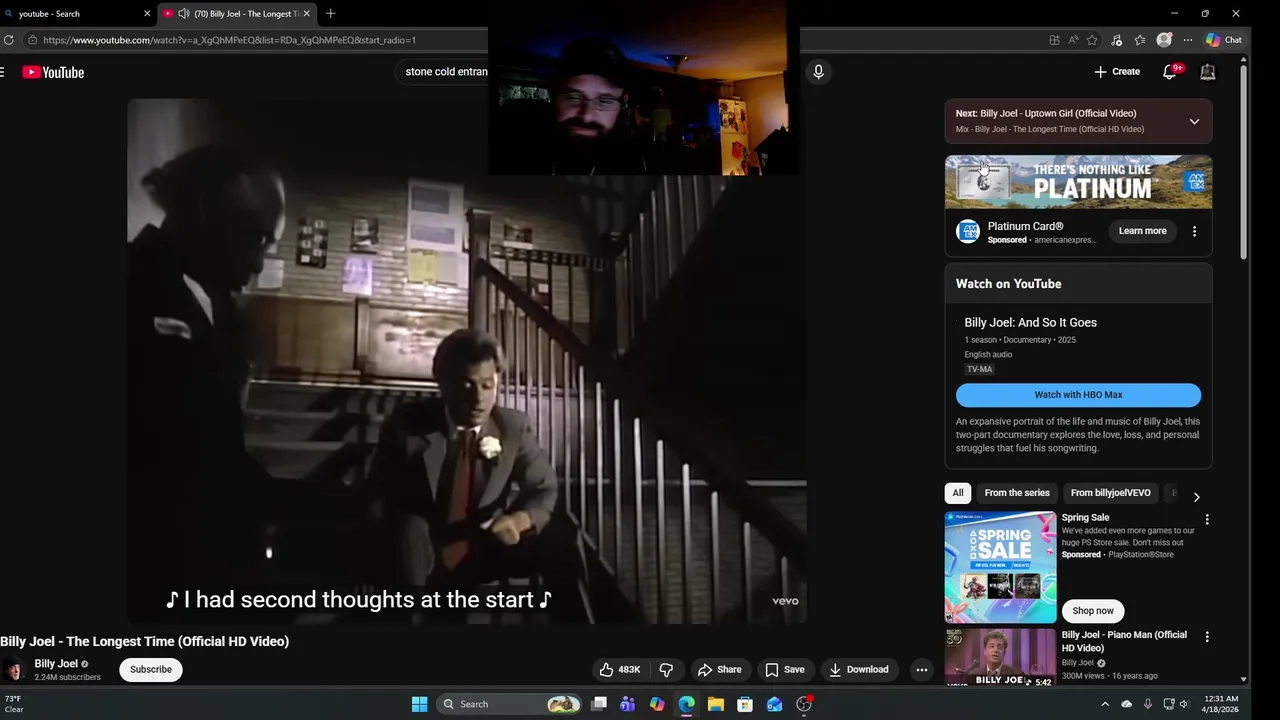Open Billy Joel - Piano Man video title
The height and width of the screenshot is (720, 1280).
coord(1124,641)
